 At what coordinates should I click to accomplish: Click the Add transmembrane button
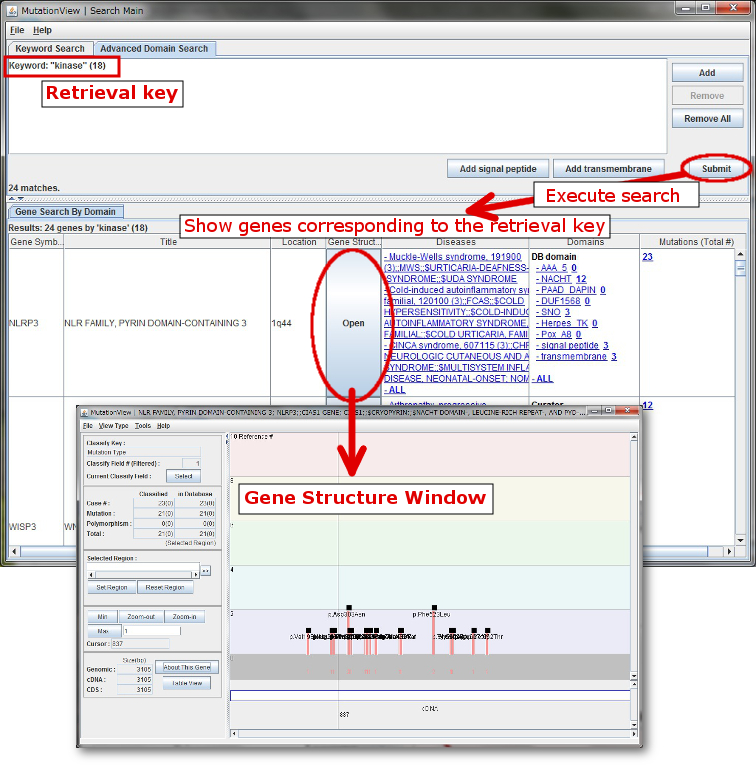coord(608,169)
